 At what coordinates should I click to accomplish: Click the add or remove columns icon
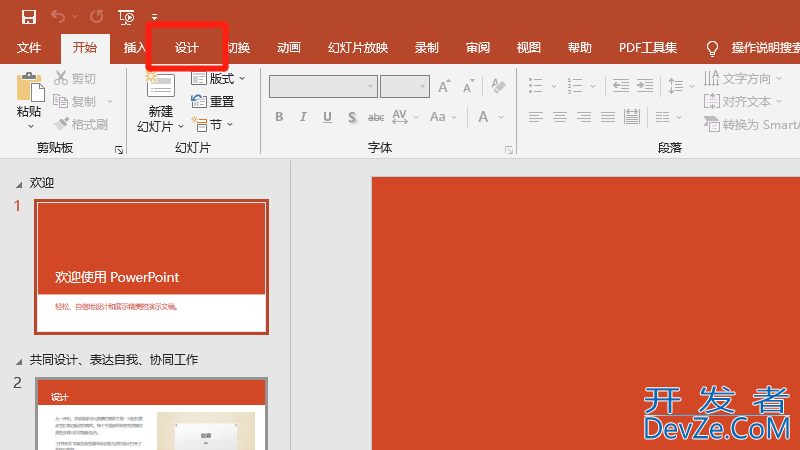click(x=663, y=117)
